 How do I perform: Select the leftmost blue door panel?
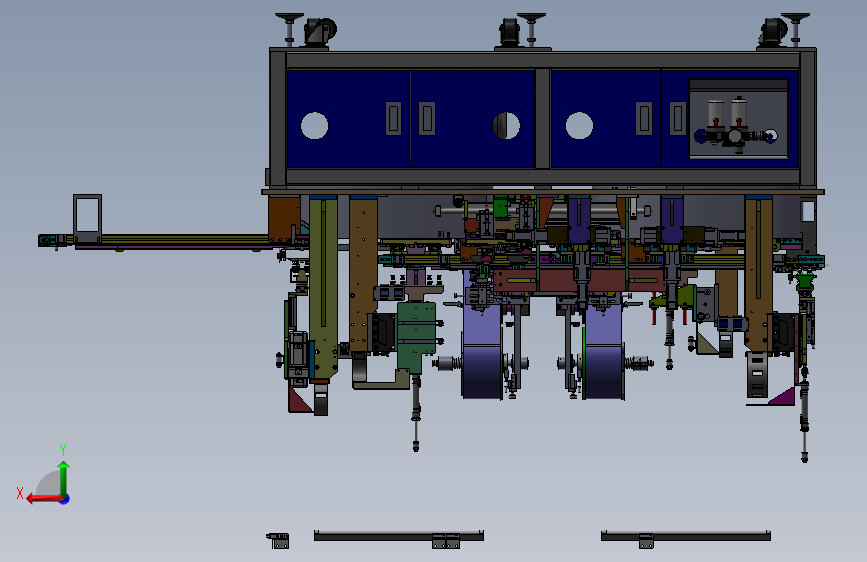click(348, 118)
